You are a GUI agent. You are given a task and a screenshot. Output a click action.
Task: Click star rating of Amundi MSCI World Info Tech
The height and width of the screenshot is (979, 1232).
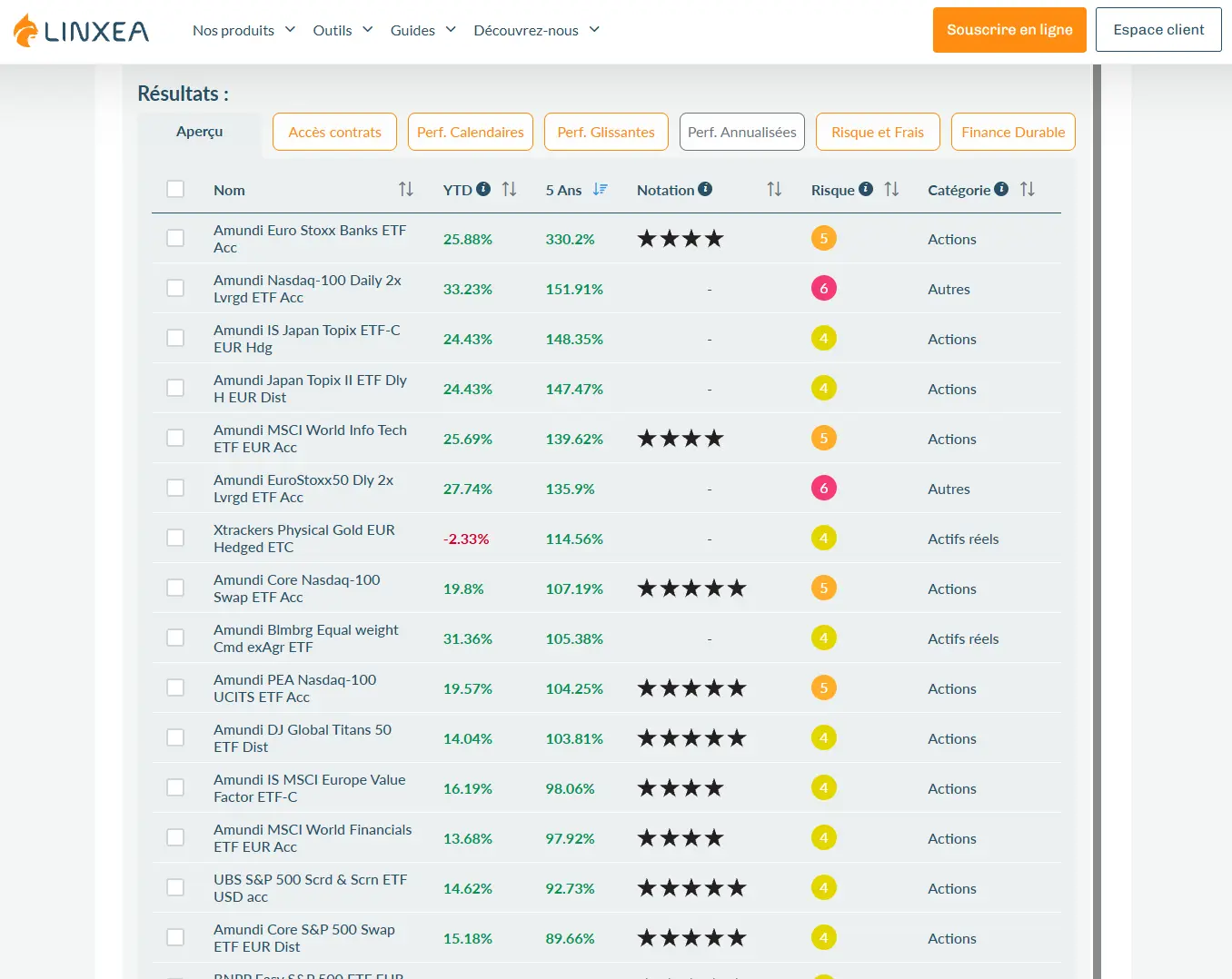coord(681,439)
